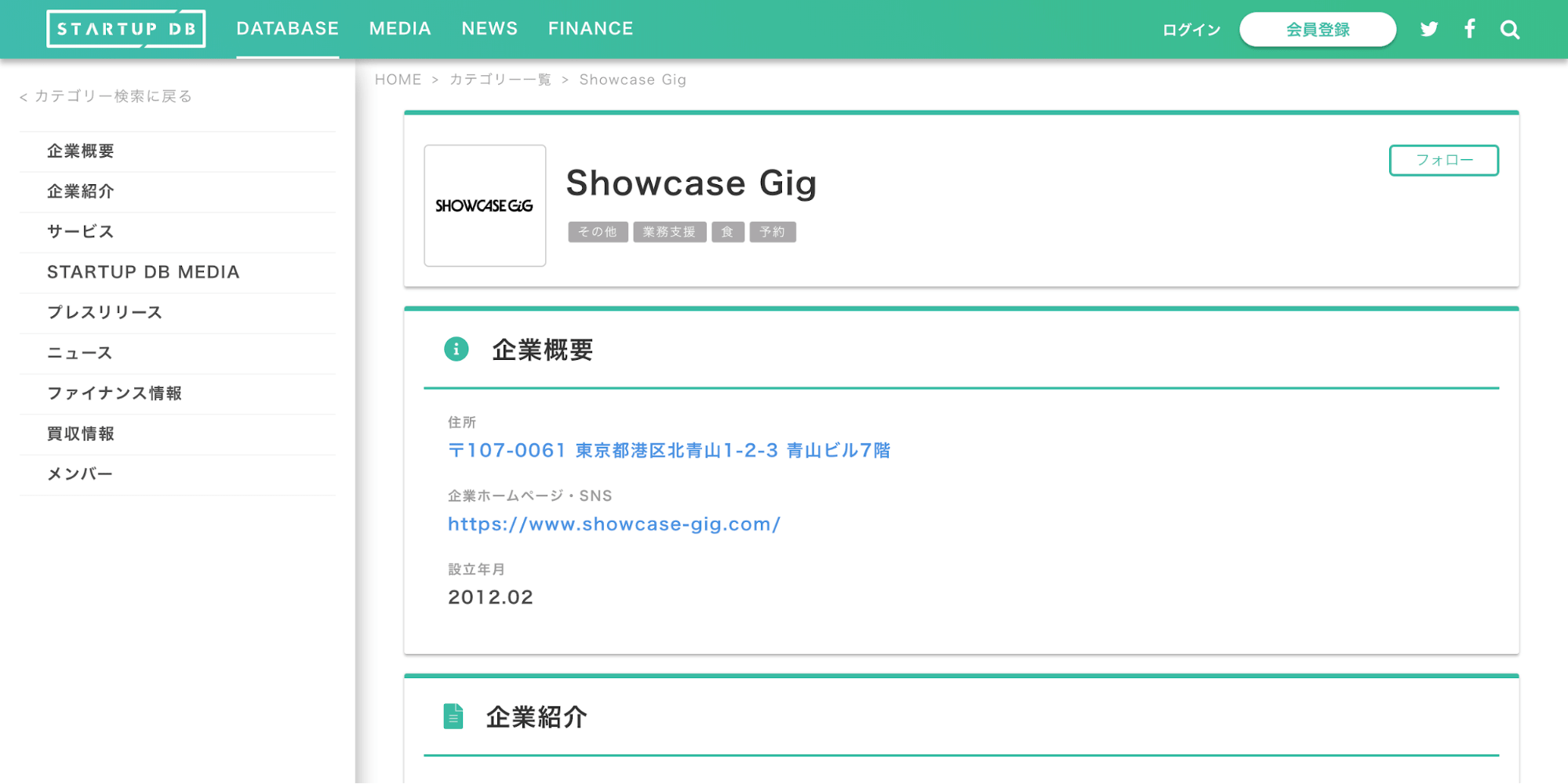Click the 企業ホームページ・SNS label

[530, 496]
